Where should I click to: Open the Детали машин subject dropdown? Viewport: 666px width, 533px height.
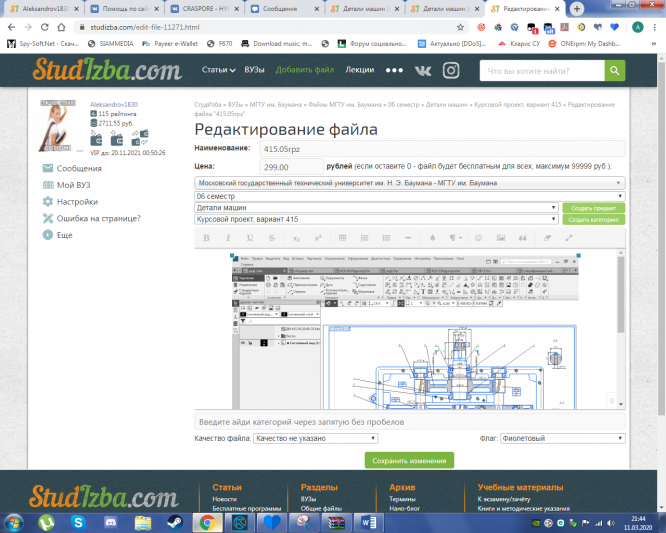tap(376, 208)
